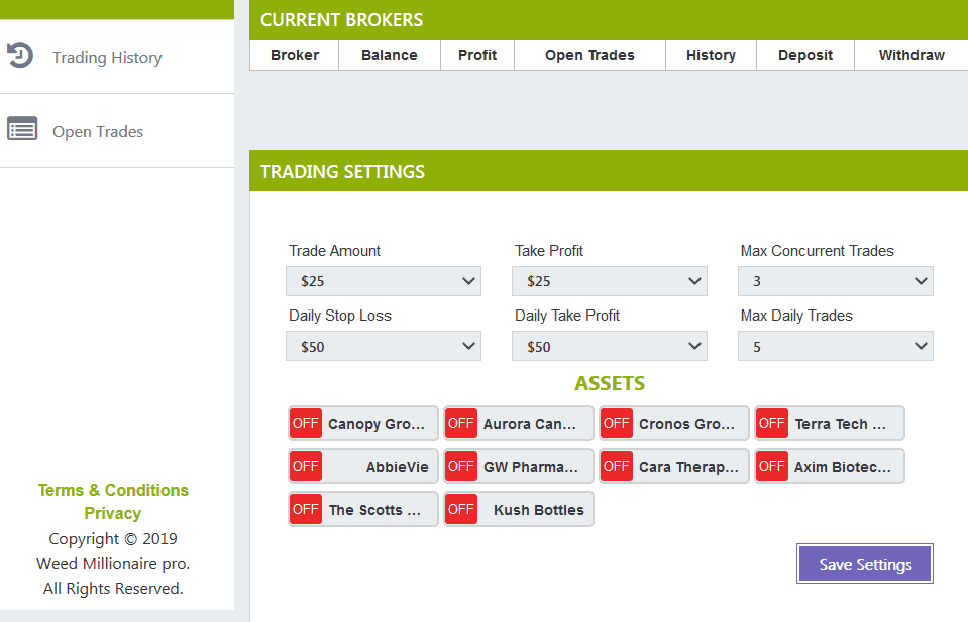Click the Deposit column header
968x622 pixels.
[x=805, y=56]
